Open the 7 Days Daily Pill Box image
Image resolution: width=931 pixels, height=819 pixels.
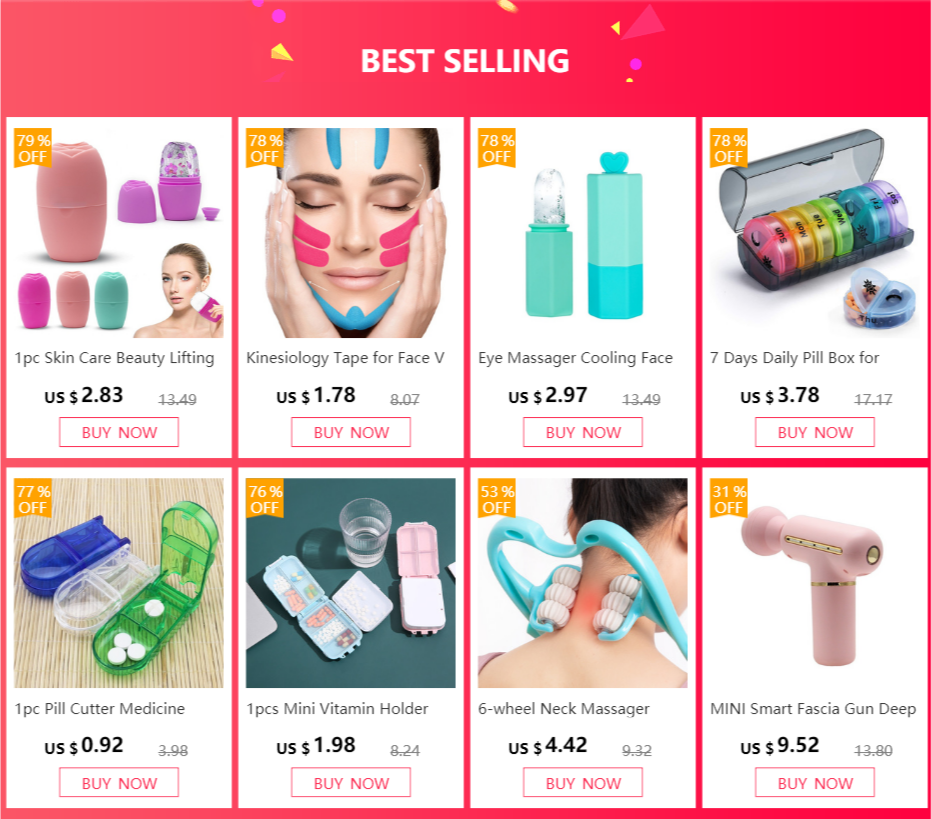[x=815, y=233]
